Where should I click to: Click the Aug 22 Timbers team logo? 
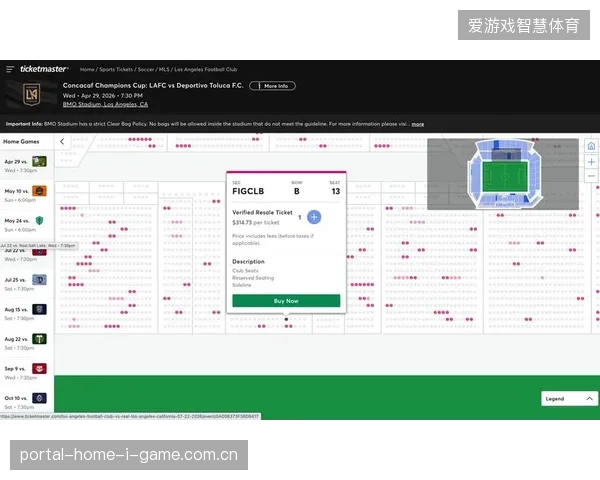click(39, 339)
